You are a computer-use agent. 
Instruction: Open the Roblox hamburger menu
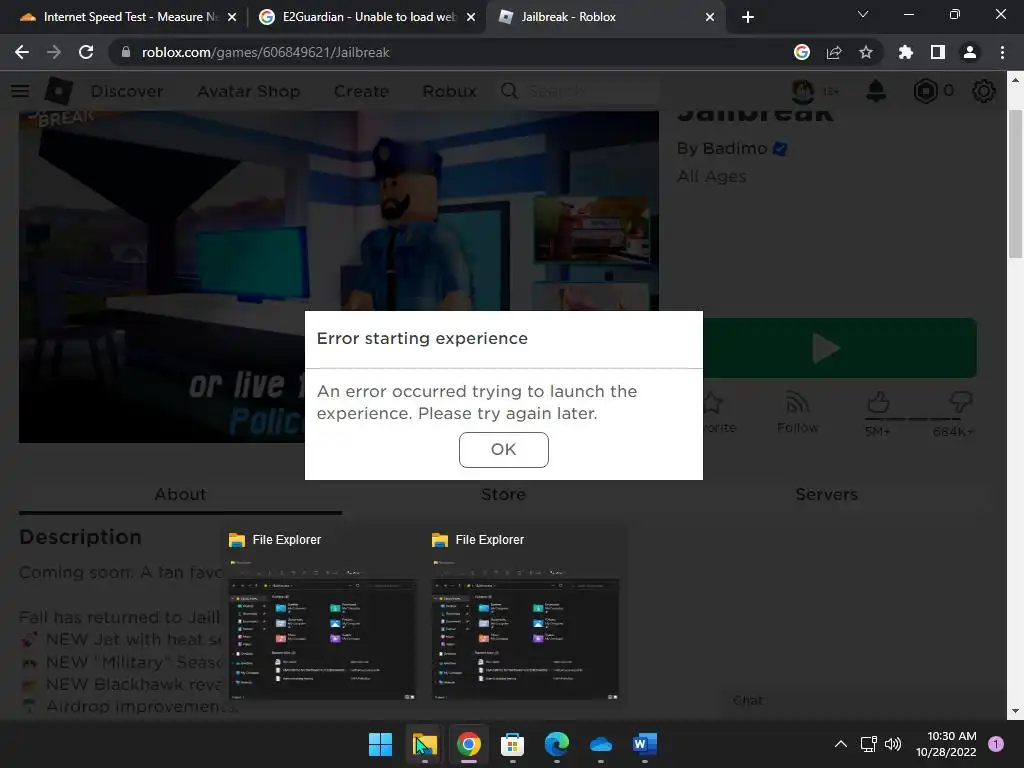coord(20,91)
